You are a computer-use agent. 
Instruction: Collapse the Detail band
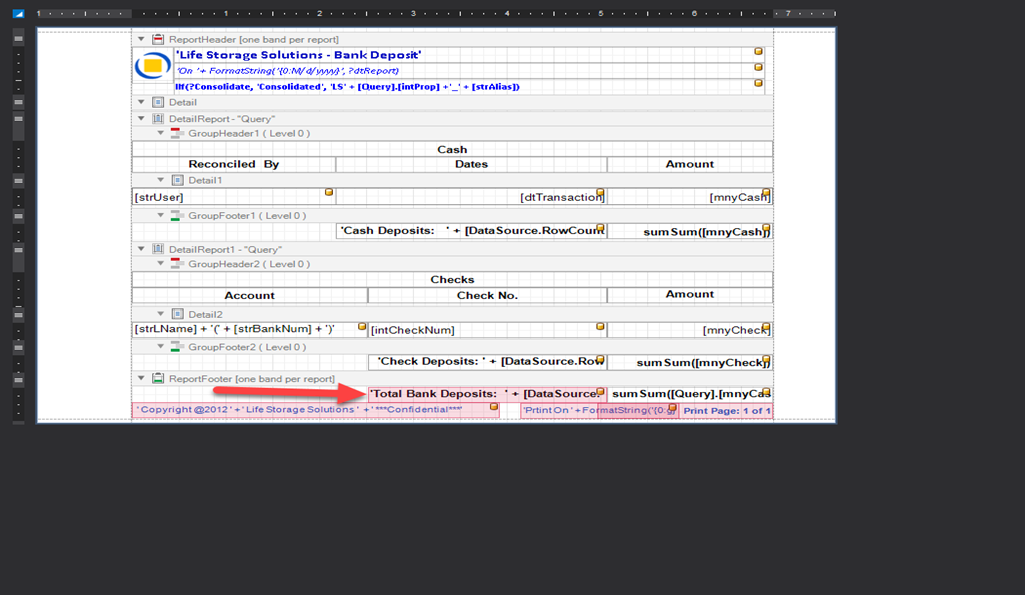point(141,102)
